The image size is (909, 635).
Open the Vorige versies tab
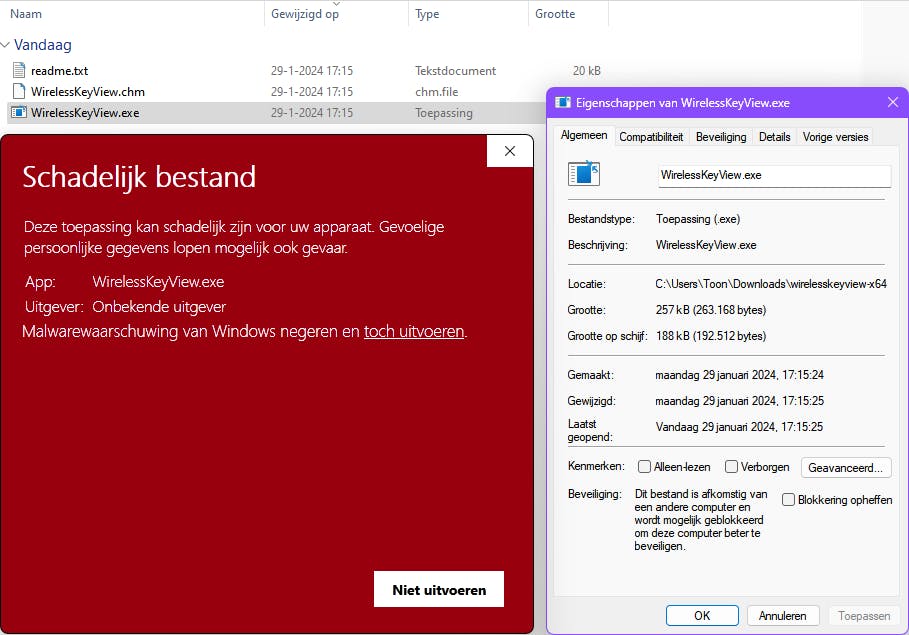coord(835,137)
